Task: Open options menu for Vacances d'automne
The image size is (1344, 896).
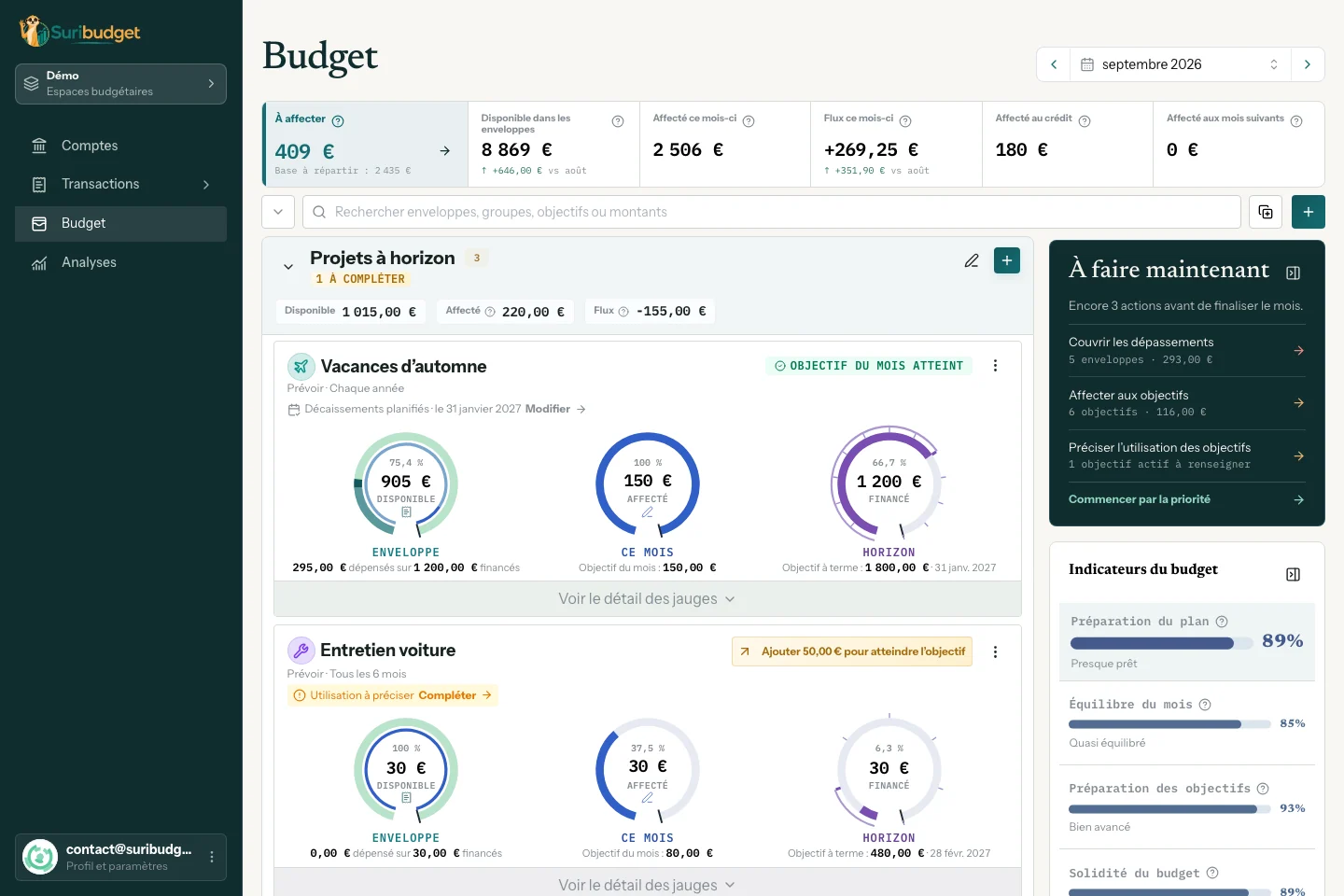Action: tap(995, 366)
